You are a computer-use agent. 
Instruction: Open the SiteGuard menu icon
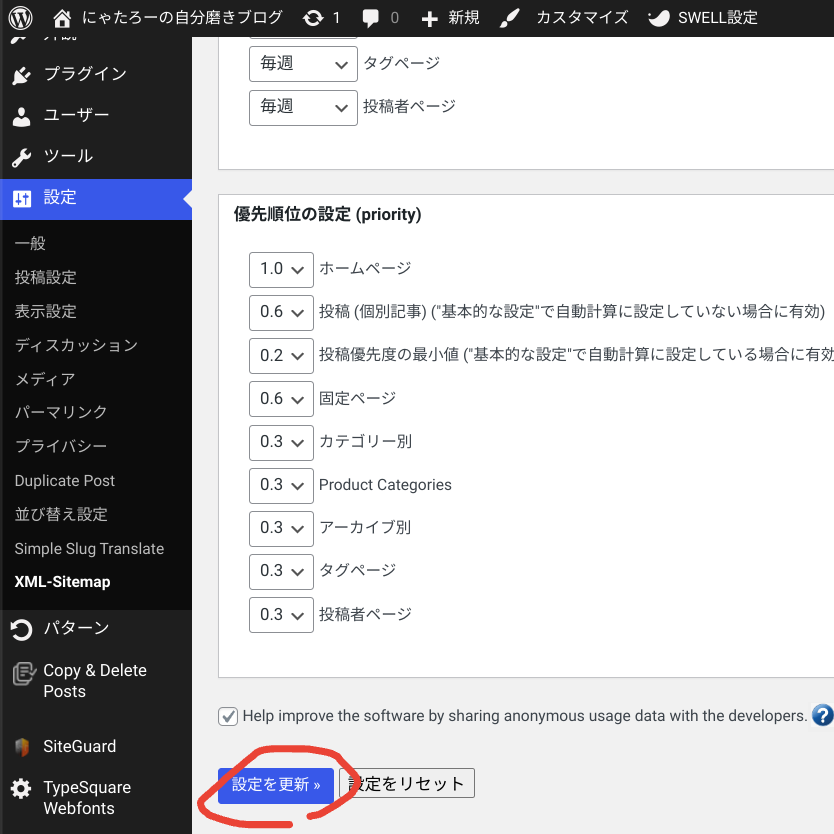pyautogui.click(x=21, y=747)
